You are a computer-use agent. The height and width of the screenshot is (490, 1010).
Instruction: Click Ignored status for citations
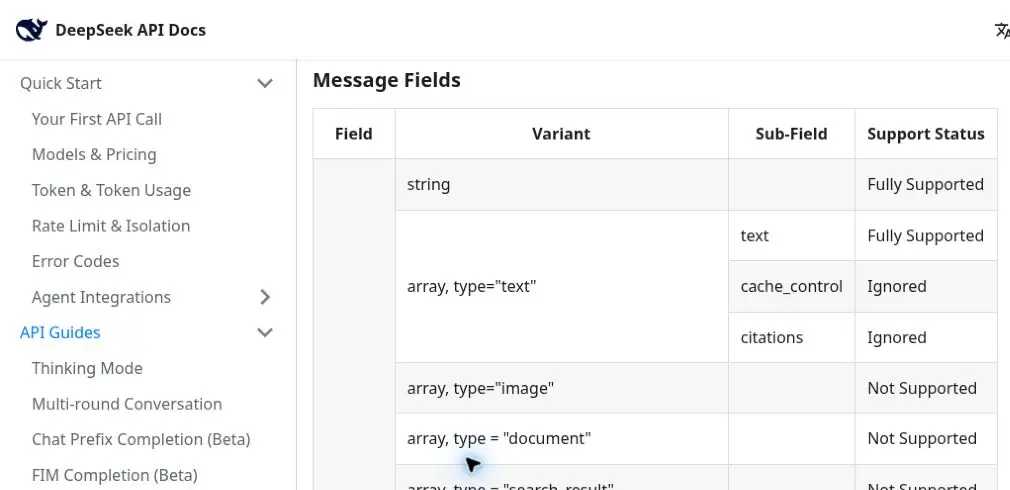926,337
